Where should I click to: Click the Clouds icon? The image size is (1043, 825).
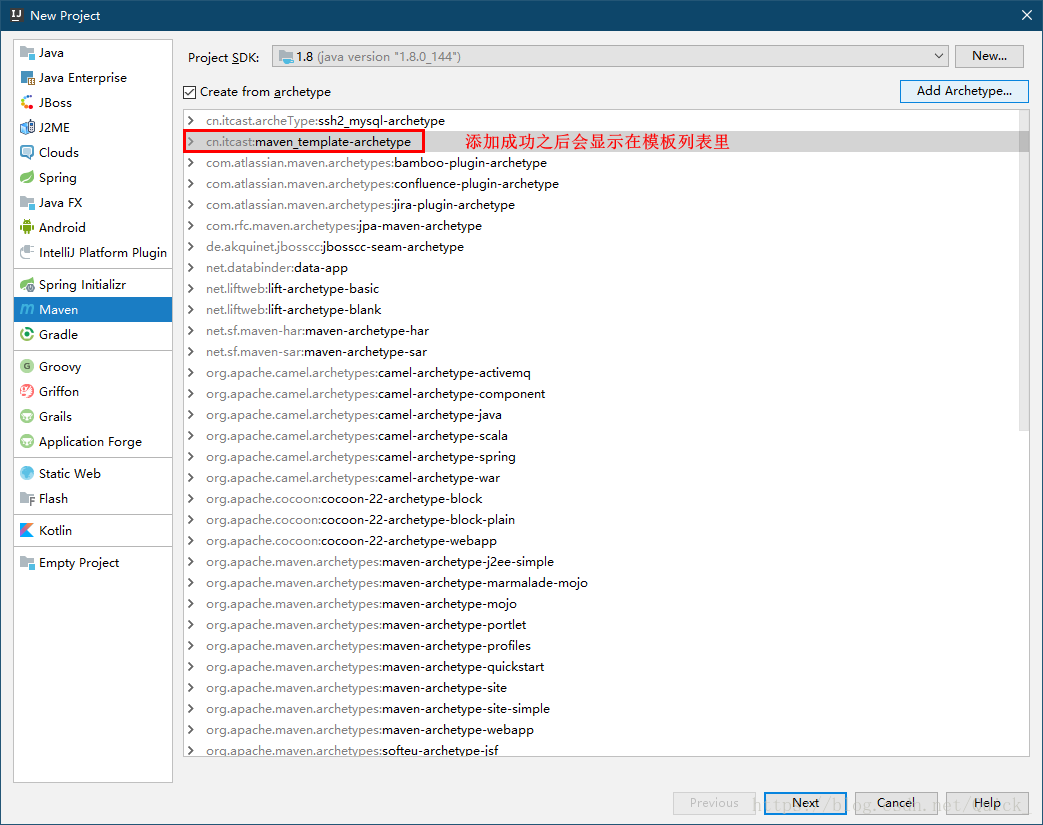tap(27, 152)
